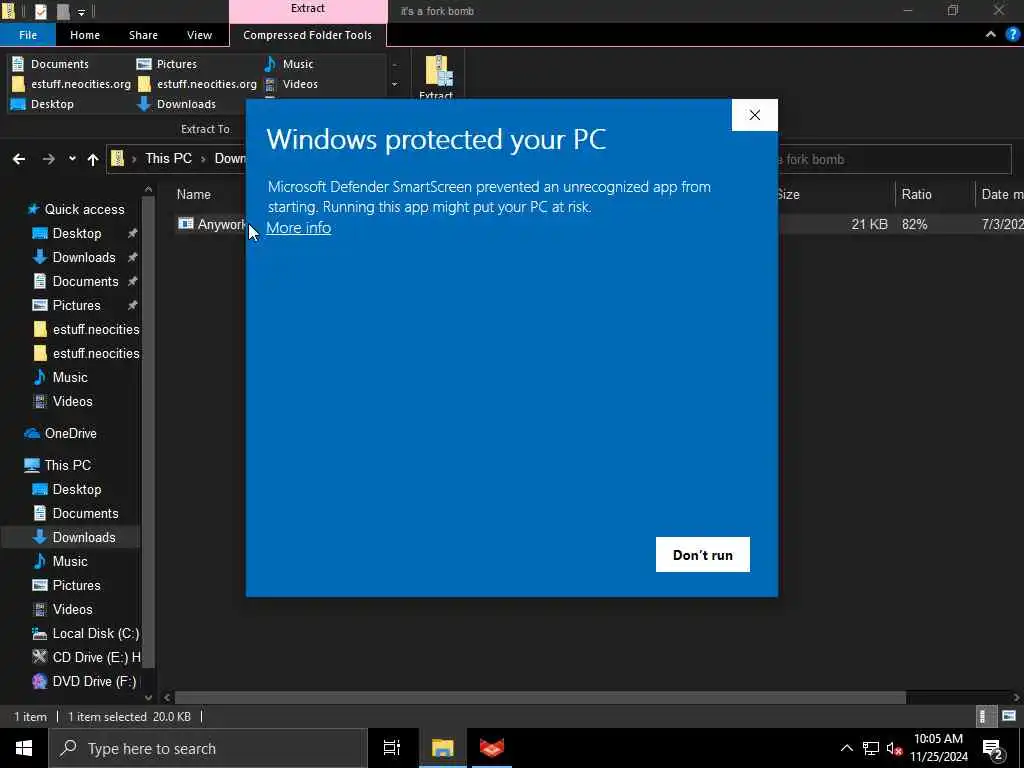Go up one folder level arrow

tap(93, 159)
